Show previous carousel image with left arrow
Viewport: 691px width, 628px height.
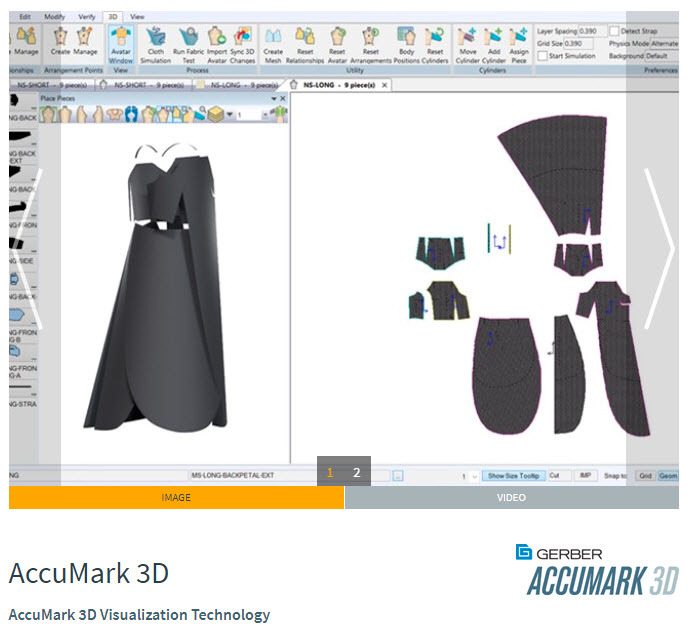pyautogui.click(x=27, y=249)
